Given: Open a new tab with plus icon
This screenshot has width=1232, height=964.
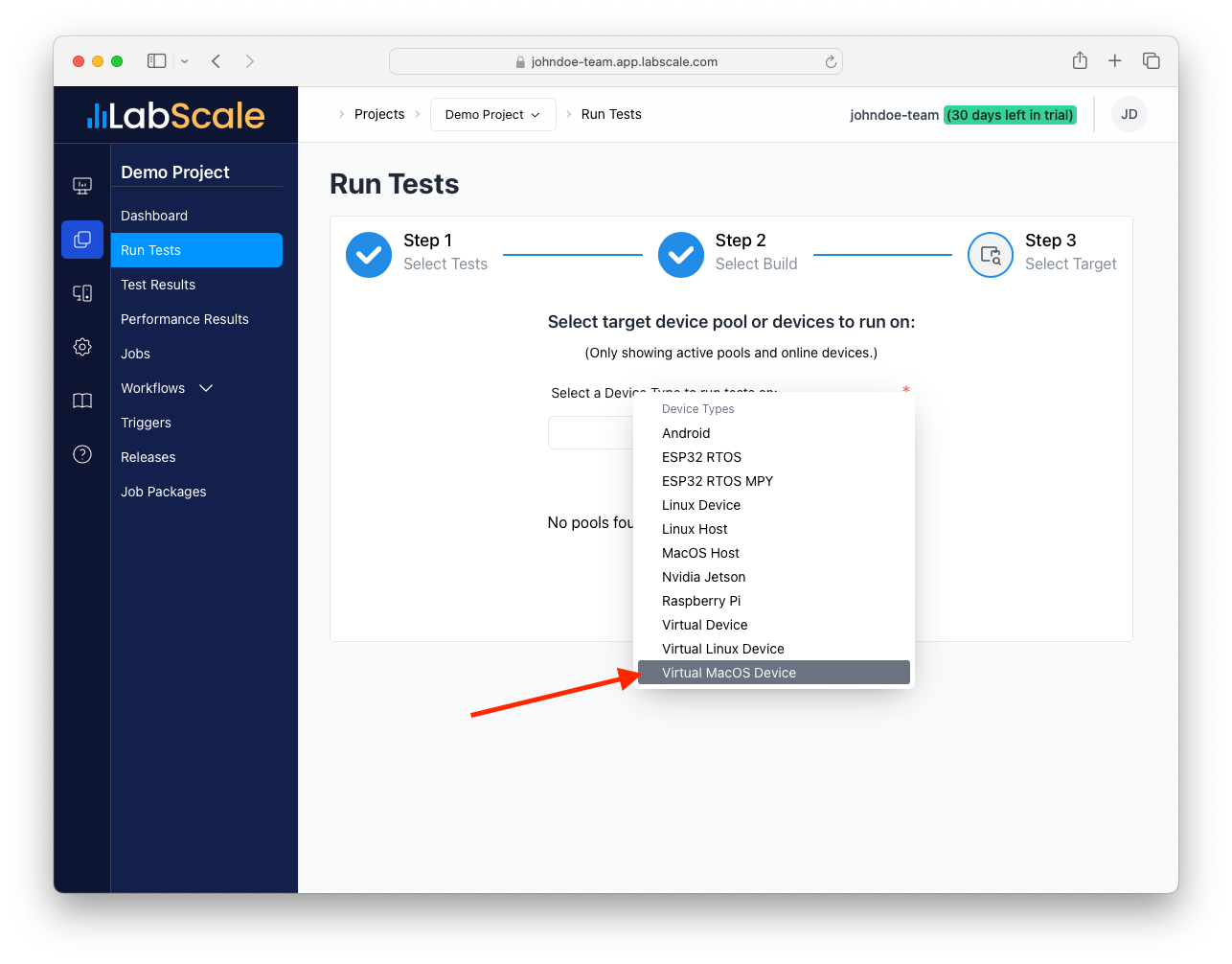Looking at the screenshot, I should [x=1115, y=61].
